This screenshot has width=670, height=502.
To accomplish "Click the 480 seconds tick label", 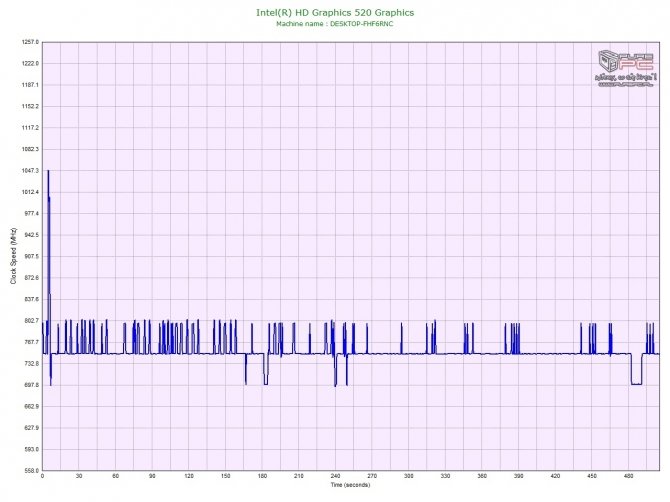I will 629,476.
